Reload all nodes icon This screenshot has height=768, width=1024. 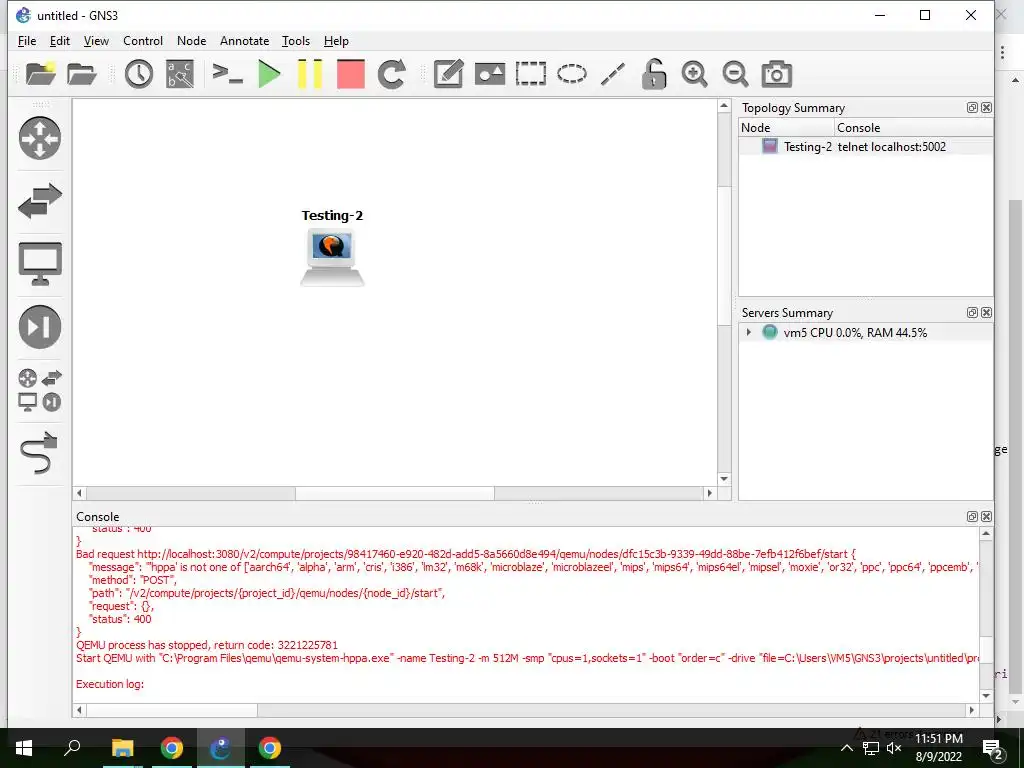coord(392,74)
